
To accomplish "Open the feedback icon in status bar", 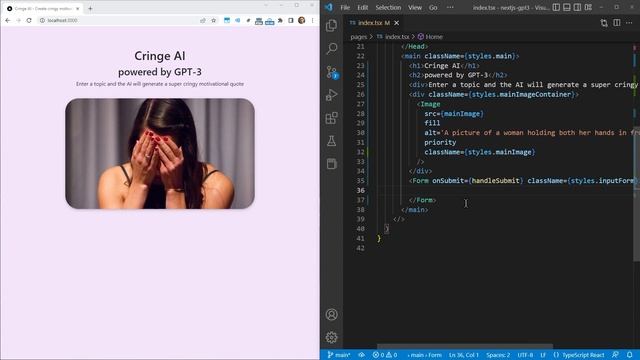I will (x=615, y=355).
